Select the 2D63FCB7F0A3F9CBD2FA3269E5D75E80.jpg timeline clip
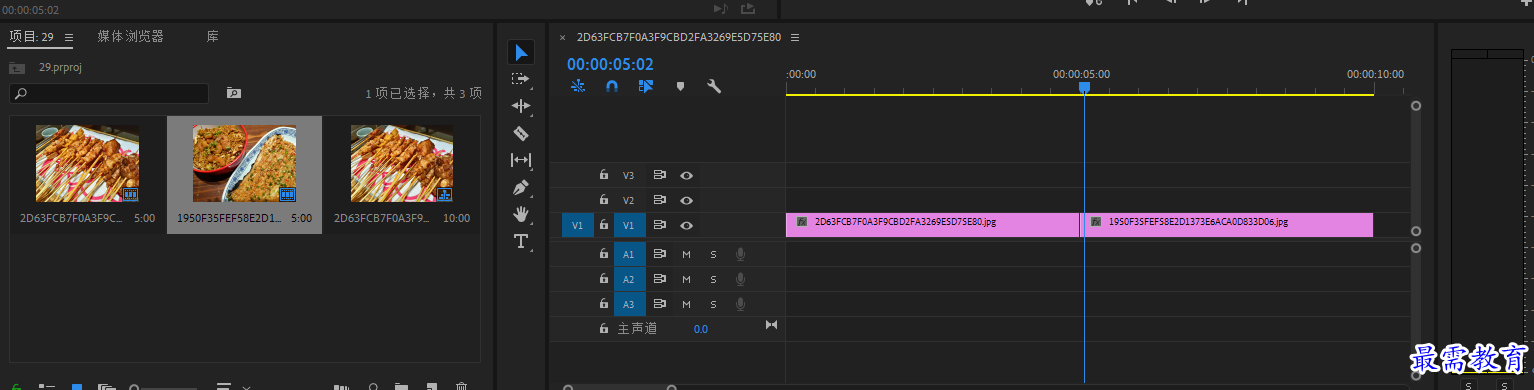 tap(932, 225)
